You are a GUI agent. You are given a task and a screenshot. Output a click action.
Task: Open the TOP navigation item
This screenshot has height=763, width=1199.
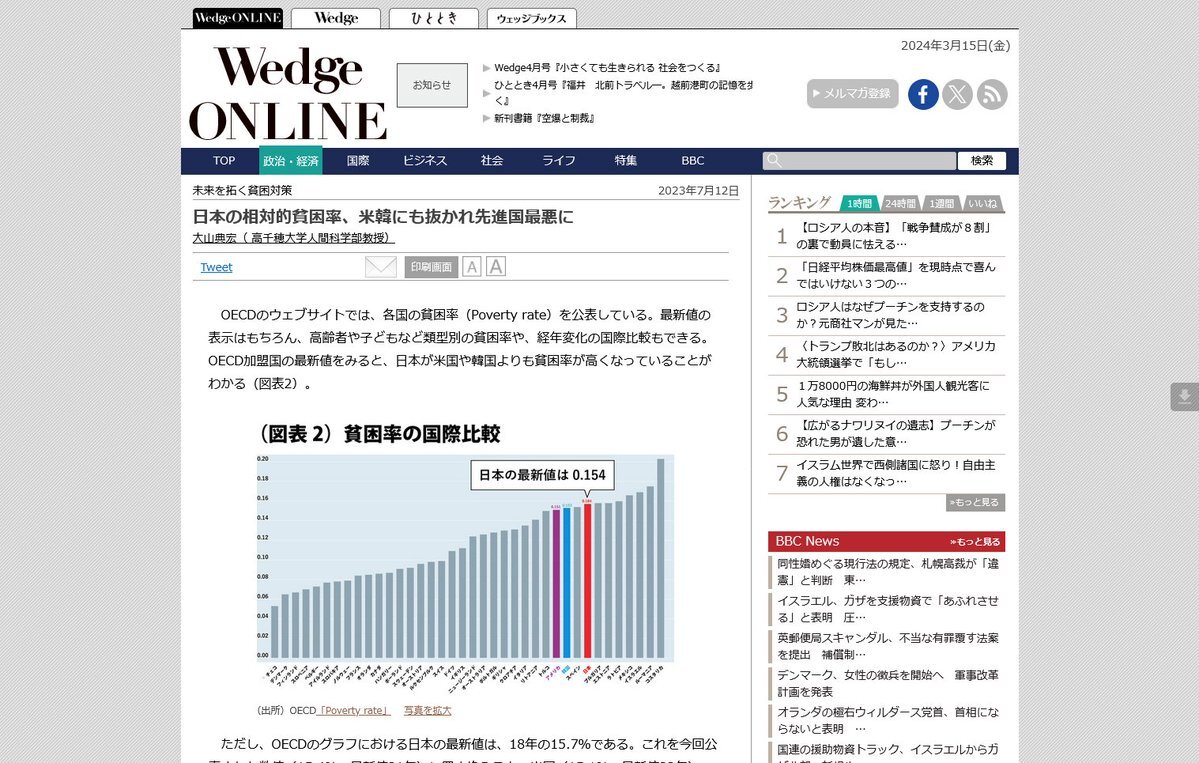(x=224, y=161)
